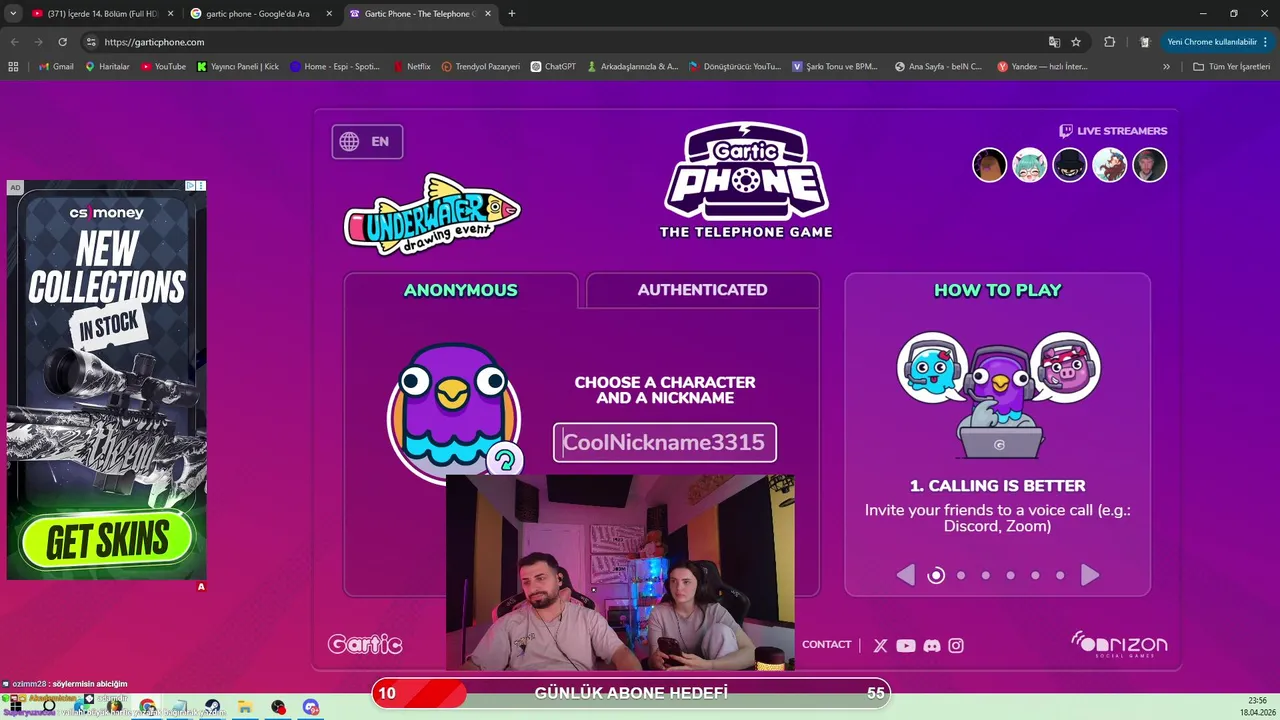Switch to the gartic phone Google search tab
Screen dimensions: 1280x720
point(258,14)
